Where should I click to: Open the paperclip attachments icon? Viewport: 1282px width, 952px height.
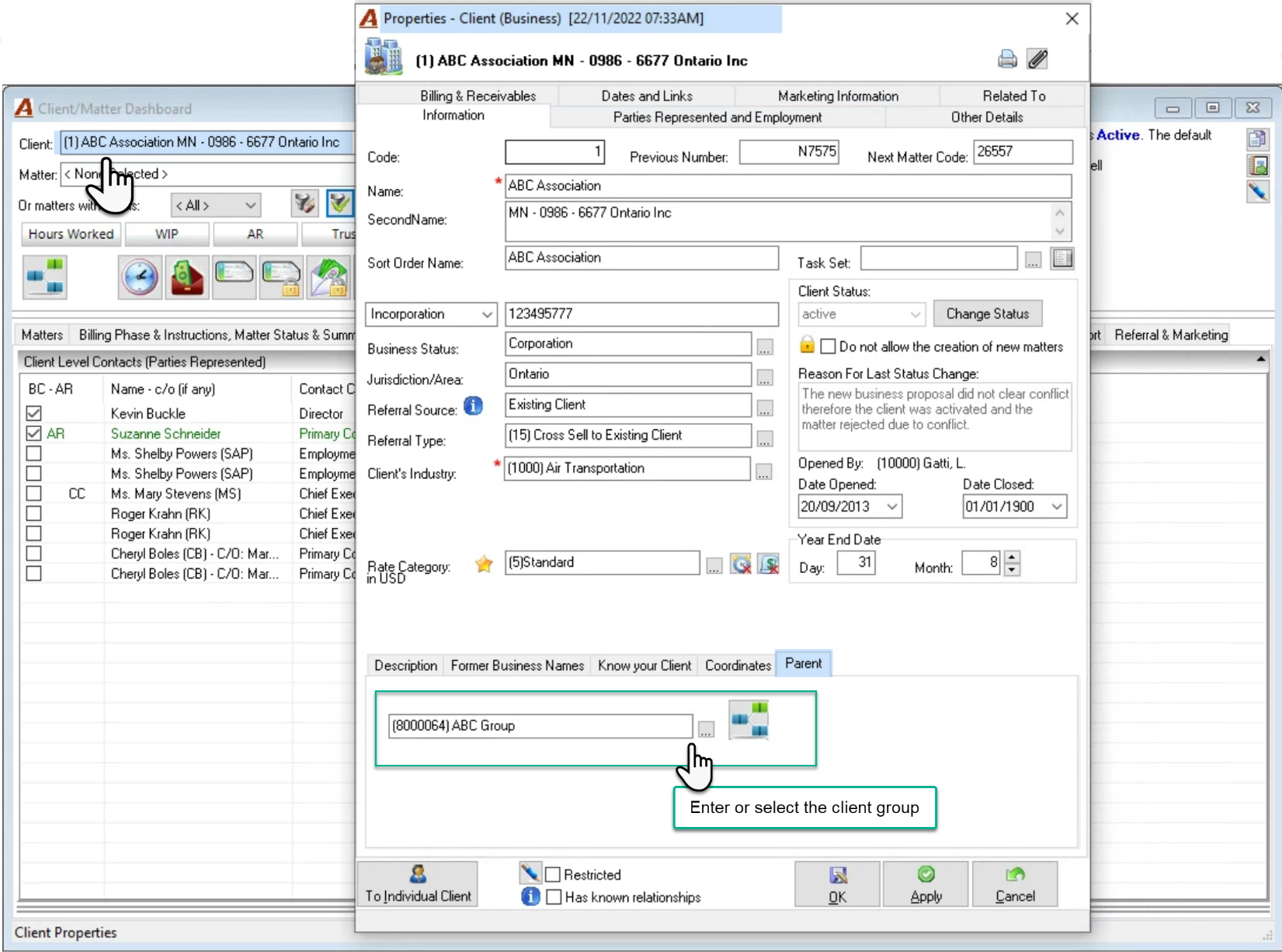click(x=1037, y=59)
